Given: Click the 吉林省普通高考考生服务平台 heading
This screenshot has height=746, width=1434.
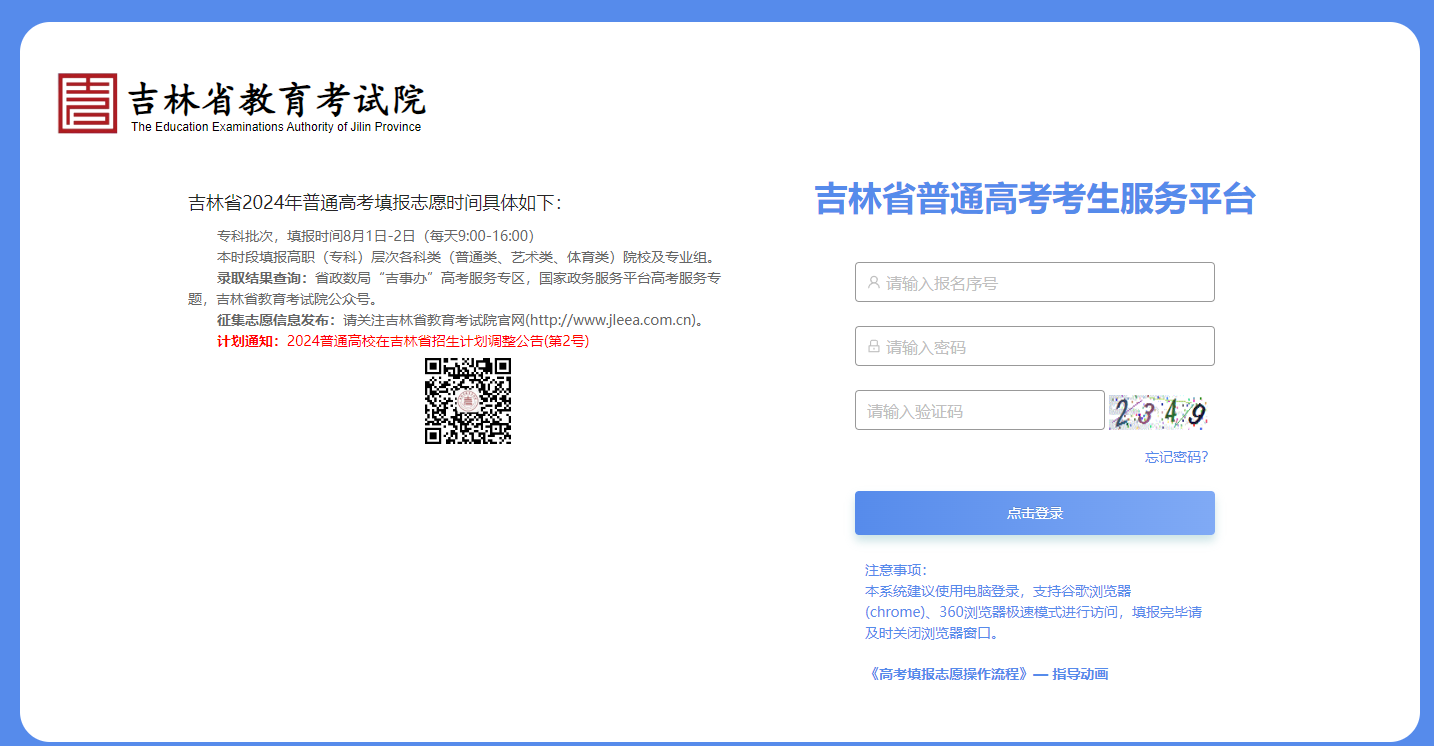Looking at the screenshot, I should 1036,200.
